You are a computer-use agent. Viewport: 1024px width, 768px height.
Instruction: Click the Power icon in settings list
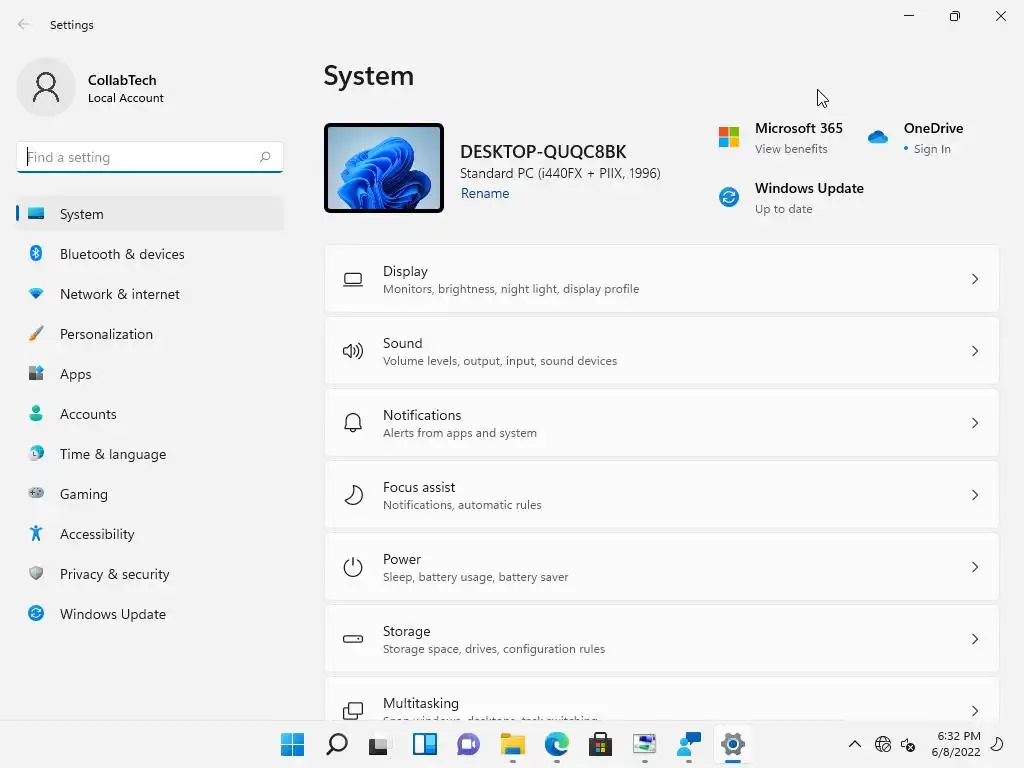353,567
